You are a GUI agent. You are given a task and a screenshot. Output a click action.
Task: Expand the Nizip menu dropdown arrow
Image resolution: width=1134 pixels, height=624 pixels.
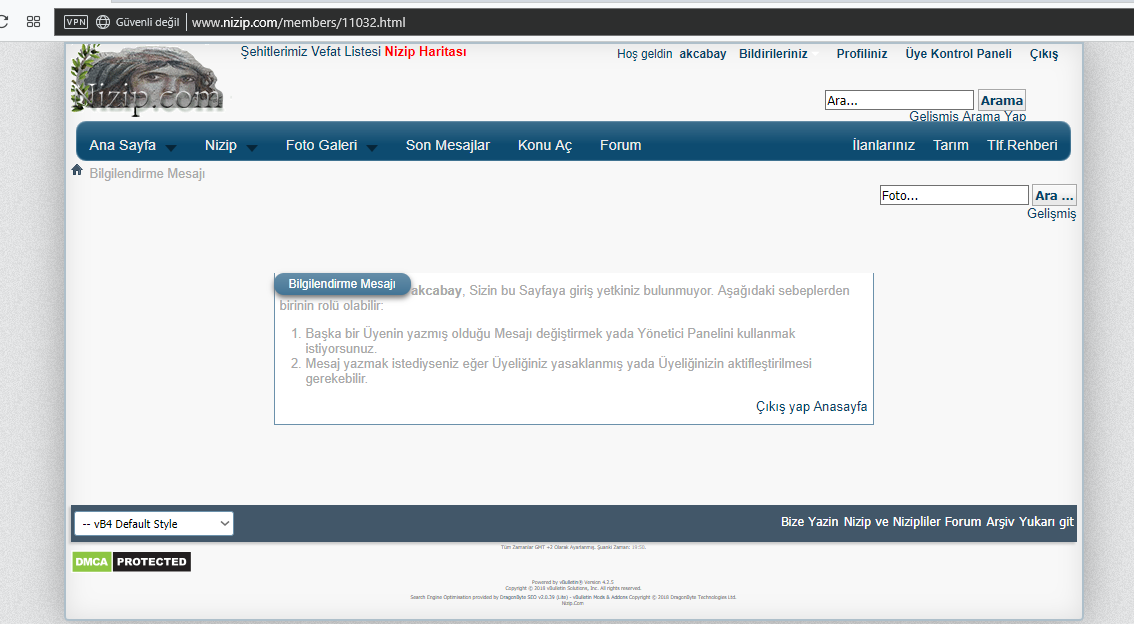click(x=252, y=148)
